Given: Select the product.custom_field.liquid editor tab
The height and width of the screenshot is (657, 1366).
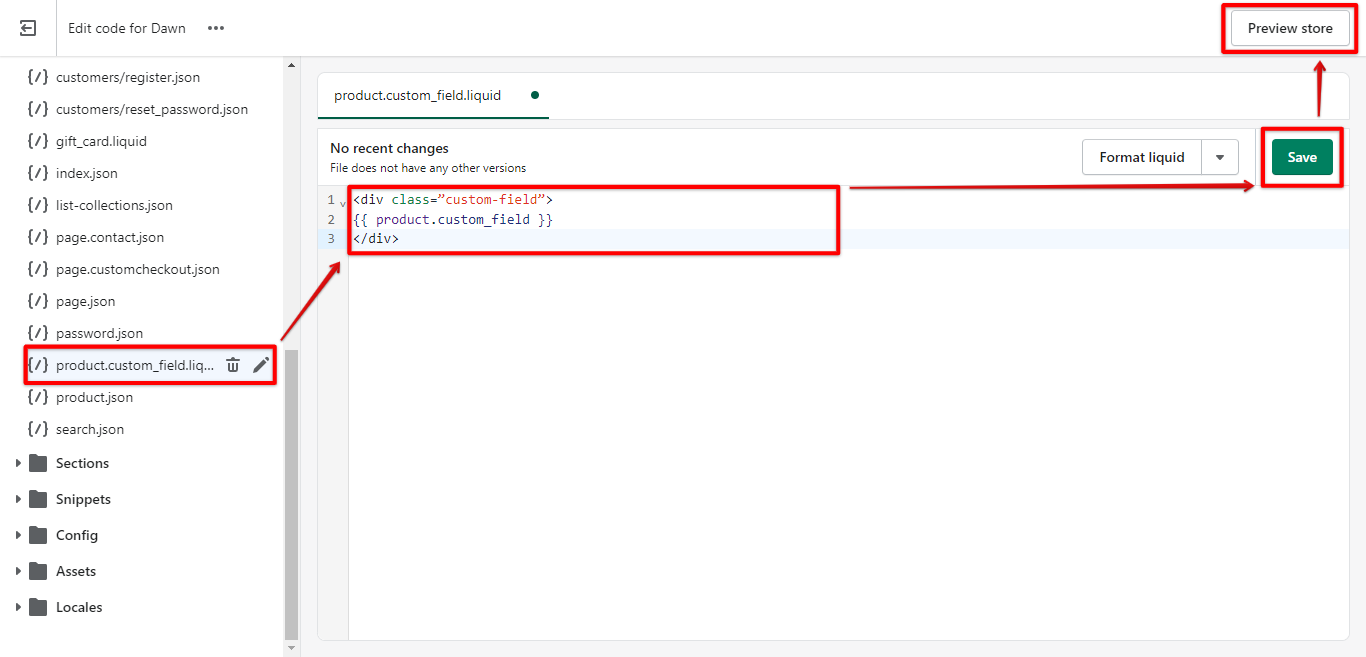Looking at the screenshot, I should (418, 96).
